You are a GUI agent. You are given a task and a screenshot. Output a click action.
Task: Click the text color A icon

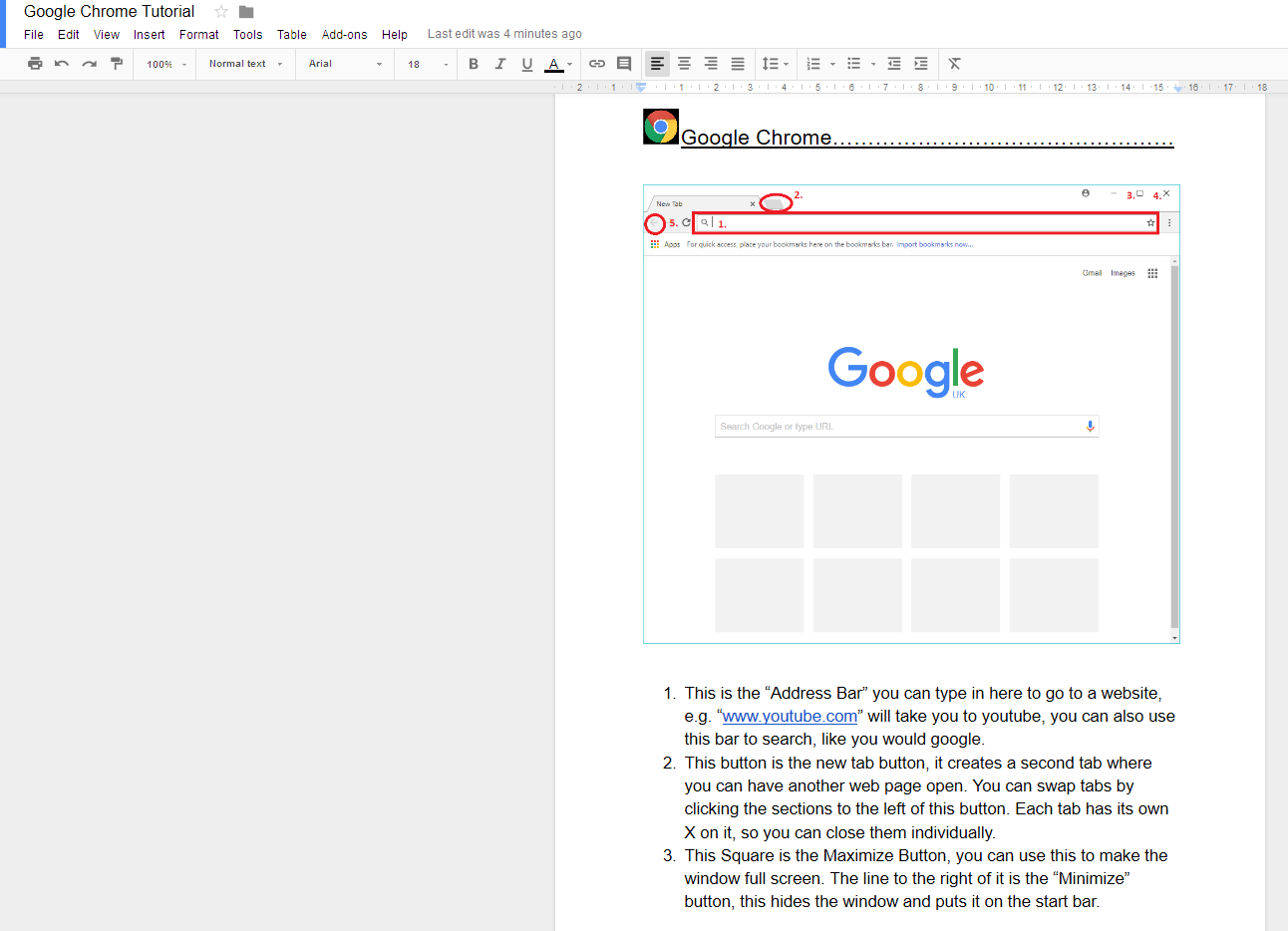pos(554,64)
